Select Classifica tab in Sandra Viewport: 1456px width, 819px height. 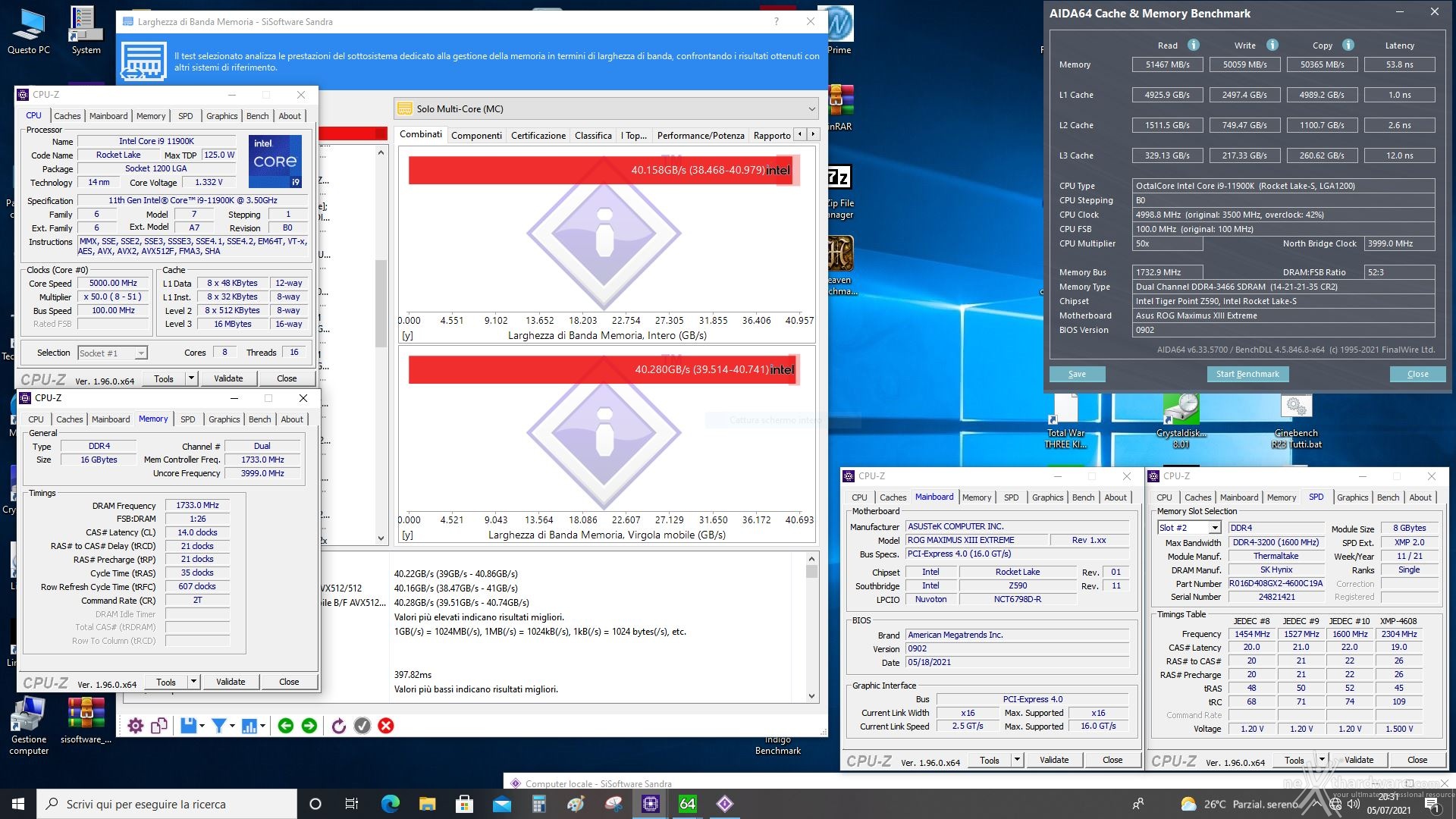tap(593, 135)
